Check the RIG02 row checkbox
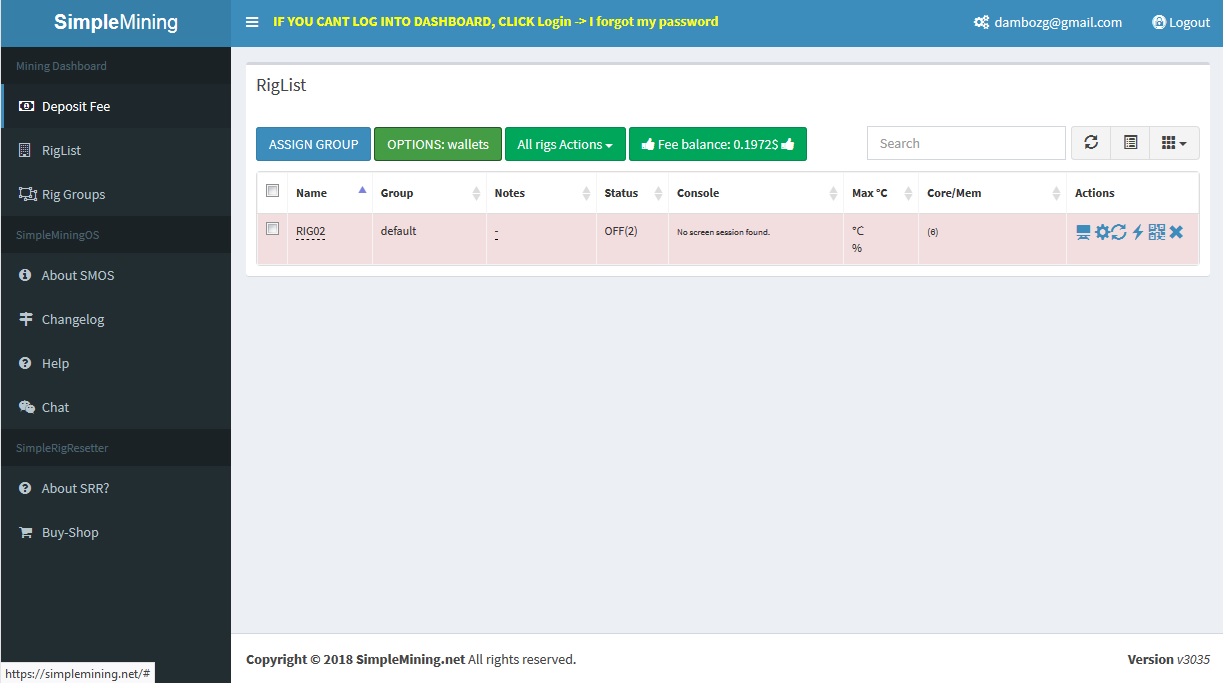The height and width of the screenshot is (688, 1226). coord(272,229)
